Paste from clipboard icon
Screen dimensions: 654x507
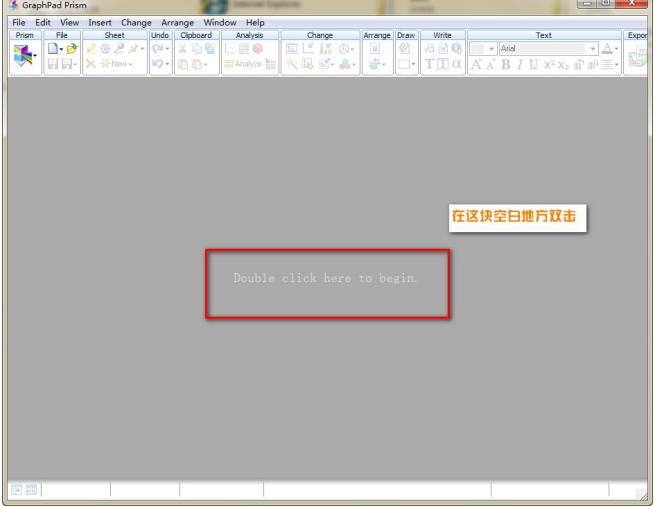[x=183, y=64]
